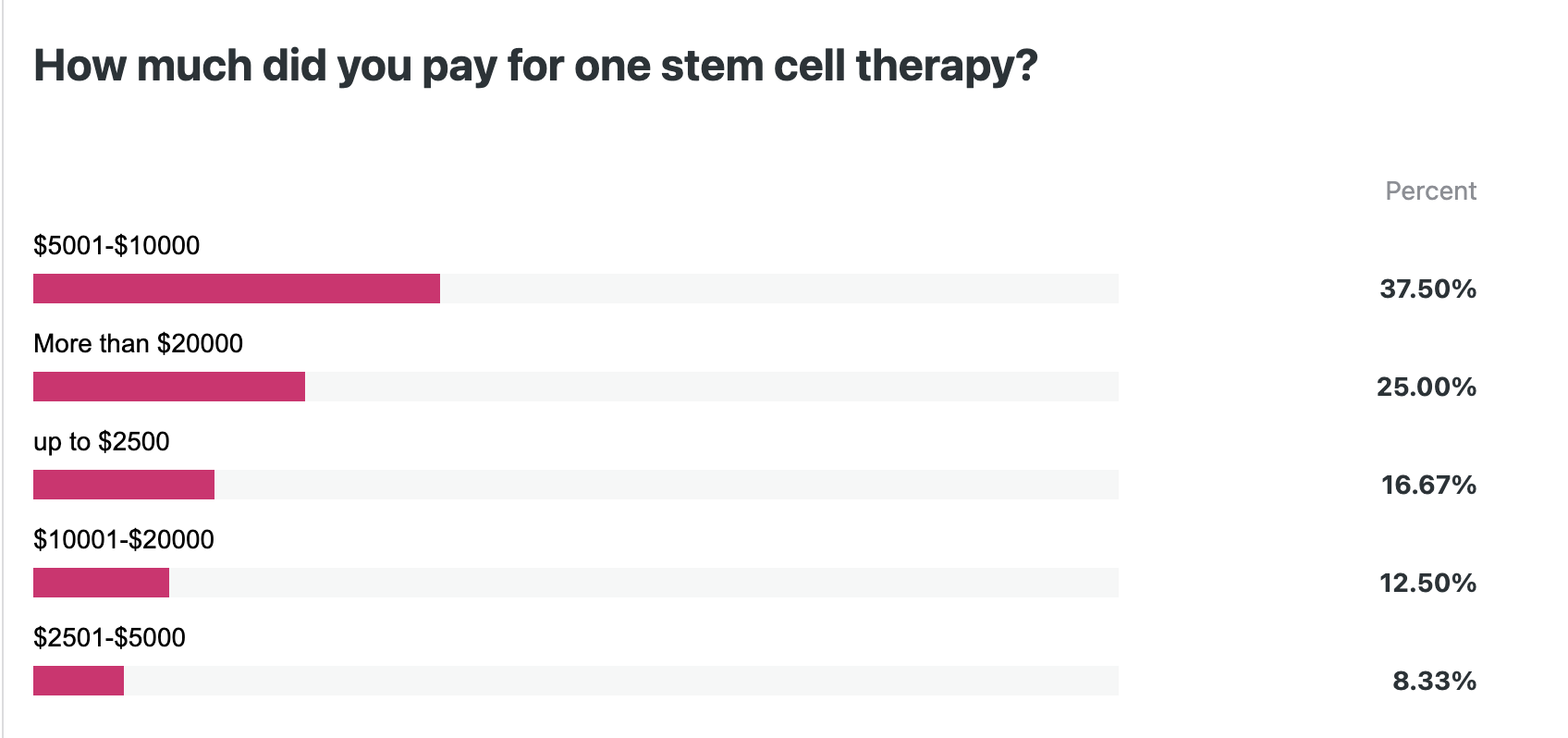
Task: Select the pink bar for up to $2500
Action: [x=124, y=485]
